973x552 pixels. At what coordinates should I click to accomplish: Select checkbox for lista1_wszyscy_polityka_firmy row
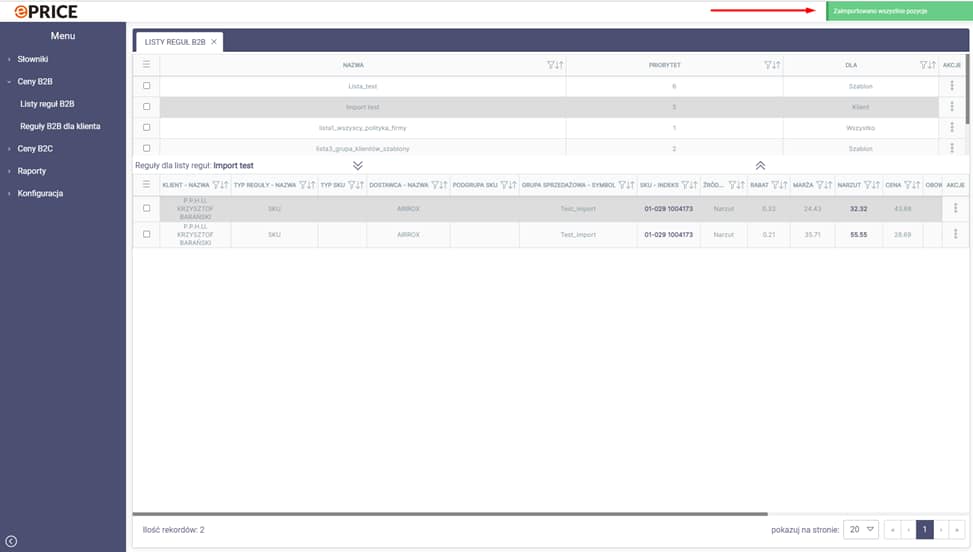point(146,128)
